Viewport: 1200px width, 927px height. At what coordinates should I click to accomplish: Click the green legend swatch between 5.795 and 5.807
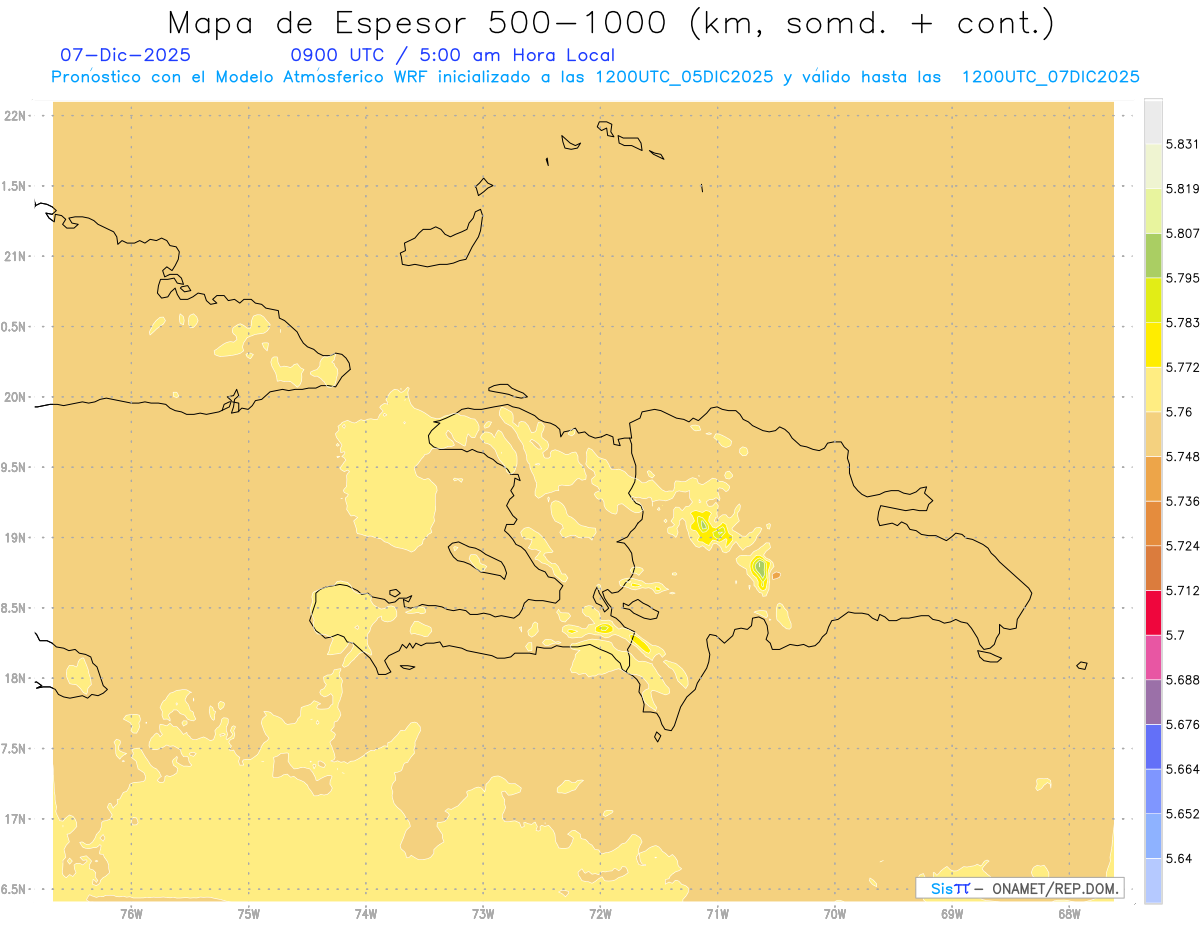(1153, 256)
